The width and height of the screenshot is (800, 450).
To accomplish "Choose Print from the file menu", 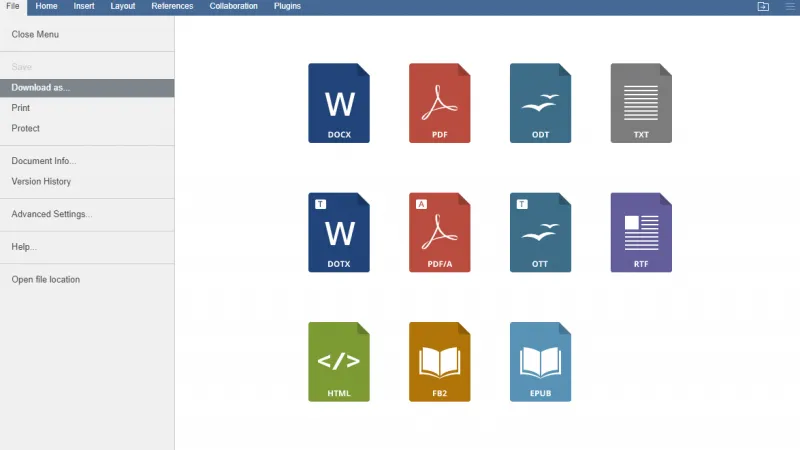I will pos(87,108).
